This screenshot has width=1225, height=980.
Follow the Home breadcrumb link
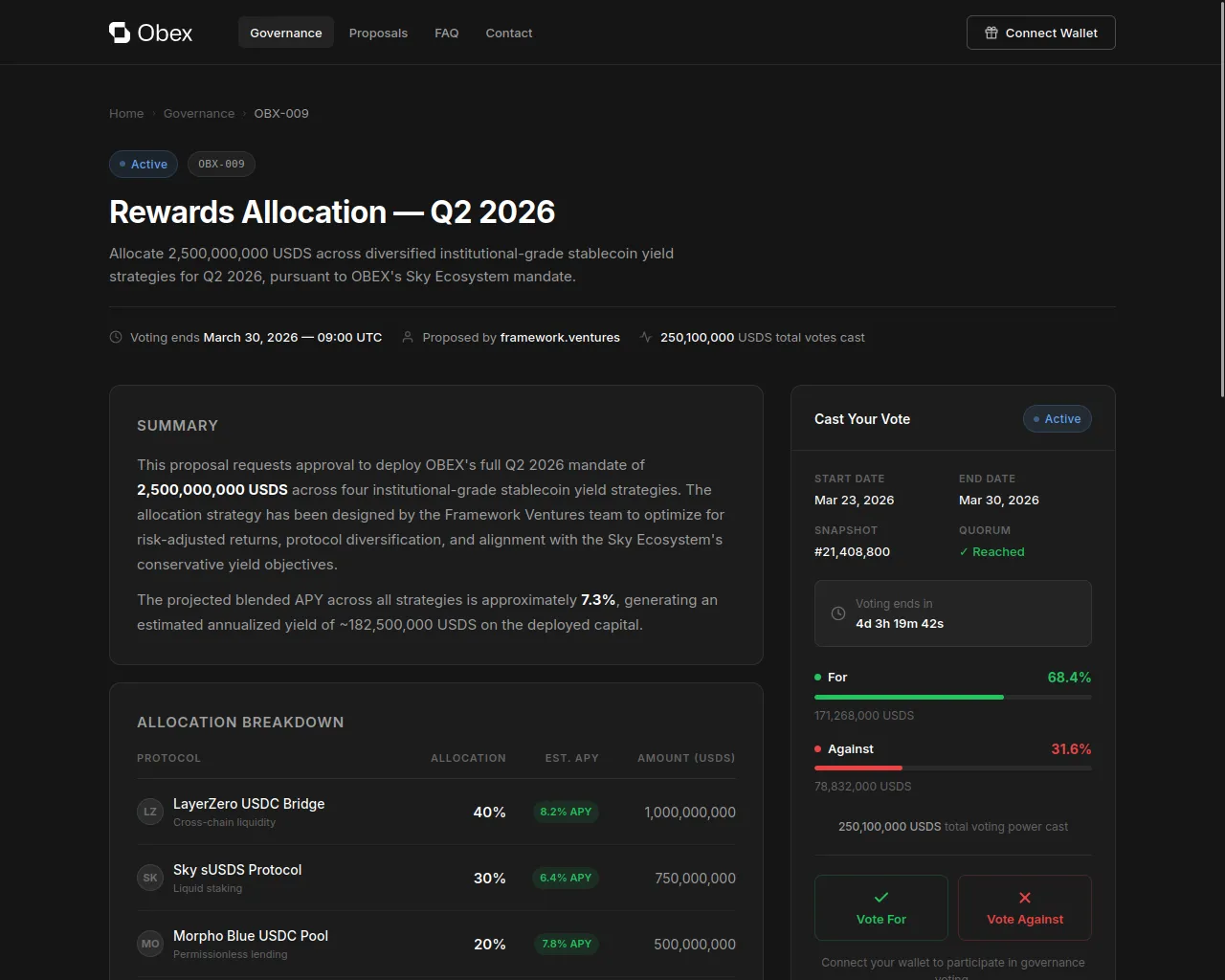click(x=126, y=113)
